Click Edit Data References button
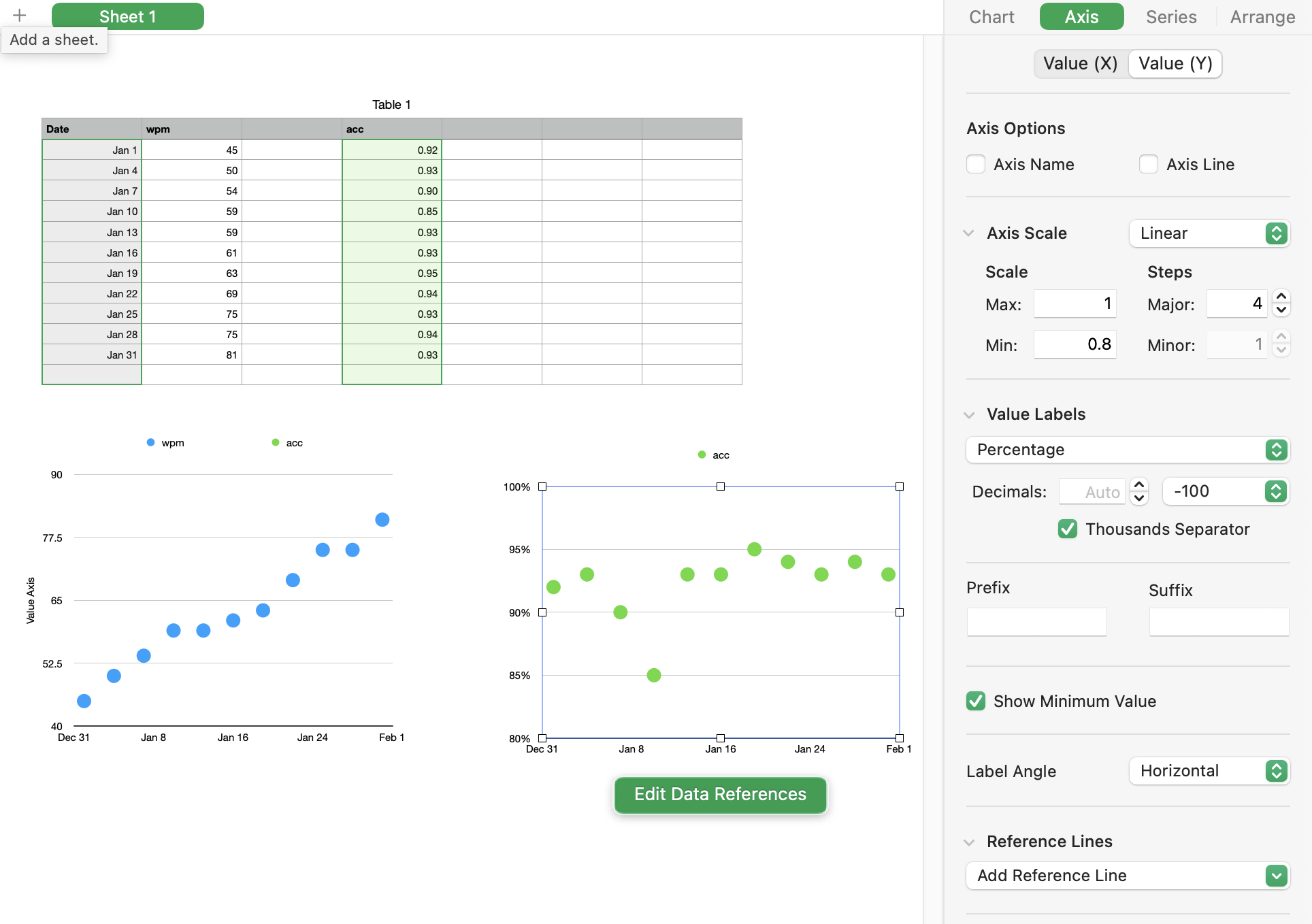Image resolution: width=1312 pixels, height=924 pixels. [720, 794]
